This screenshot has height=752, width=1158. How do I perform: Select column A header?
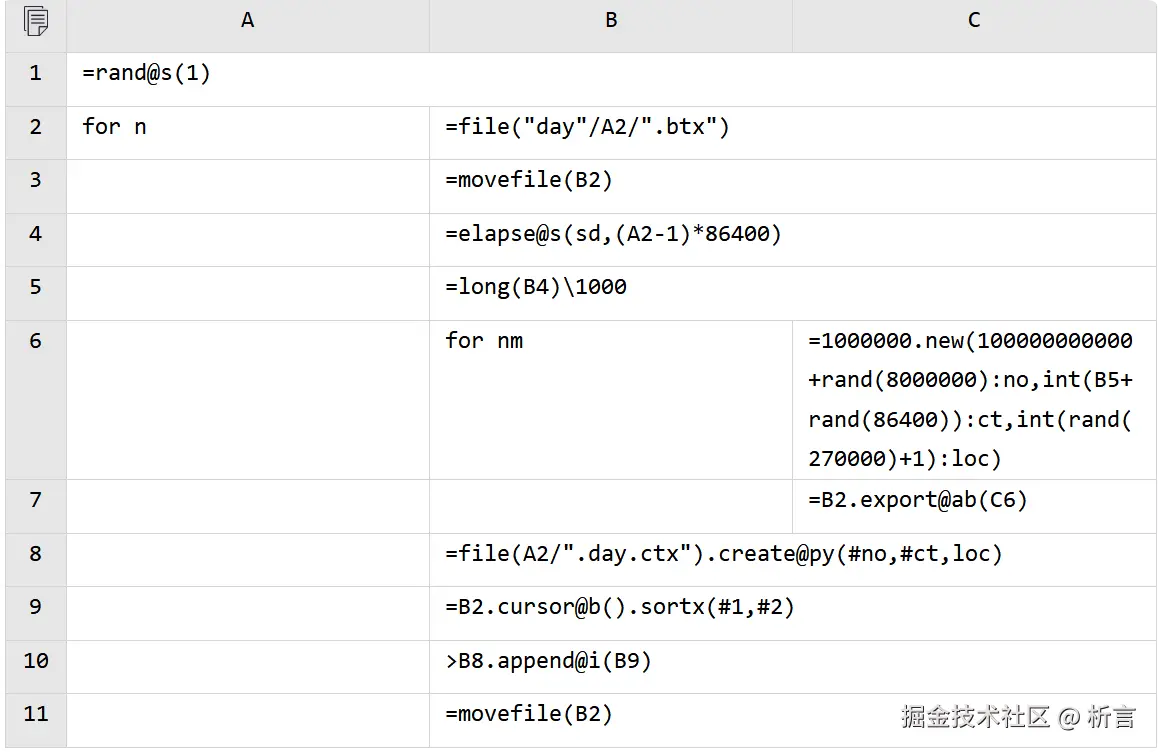[x=247, y=21]
